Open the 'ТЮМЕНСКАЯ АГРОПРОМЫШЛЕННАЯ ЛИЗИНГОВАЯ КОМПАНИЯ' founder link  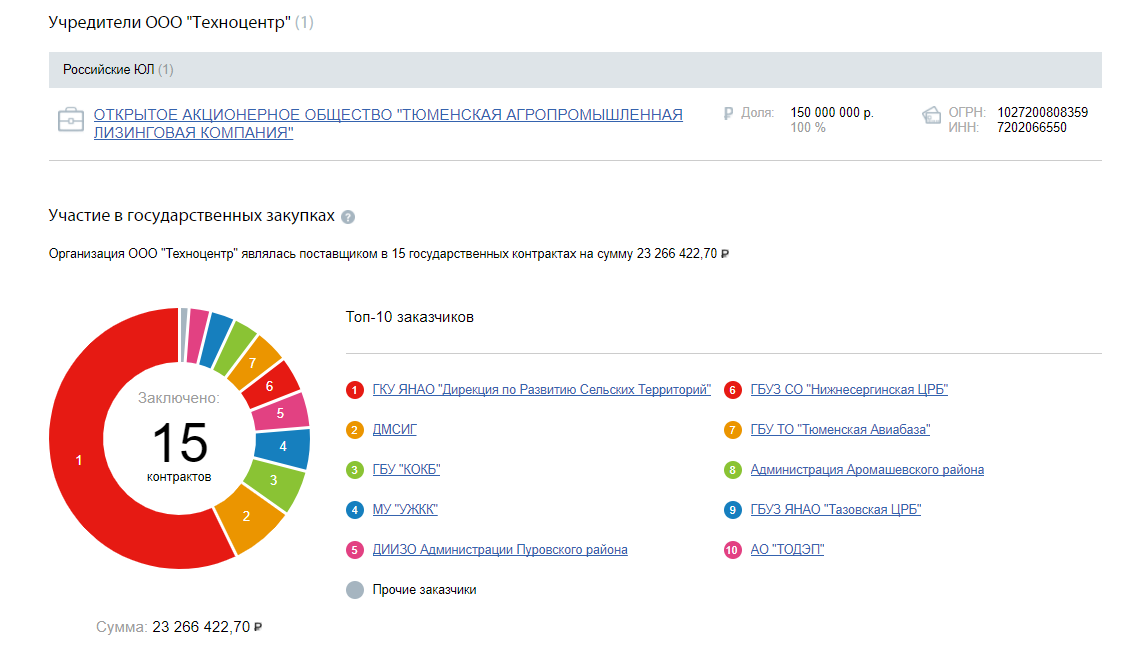click(x=388, y=124)
